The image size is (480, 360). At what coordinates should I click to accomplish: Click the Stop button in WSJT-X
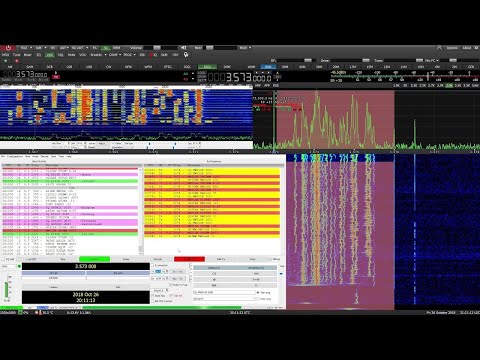[x=63, y=259]
